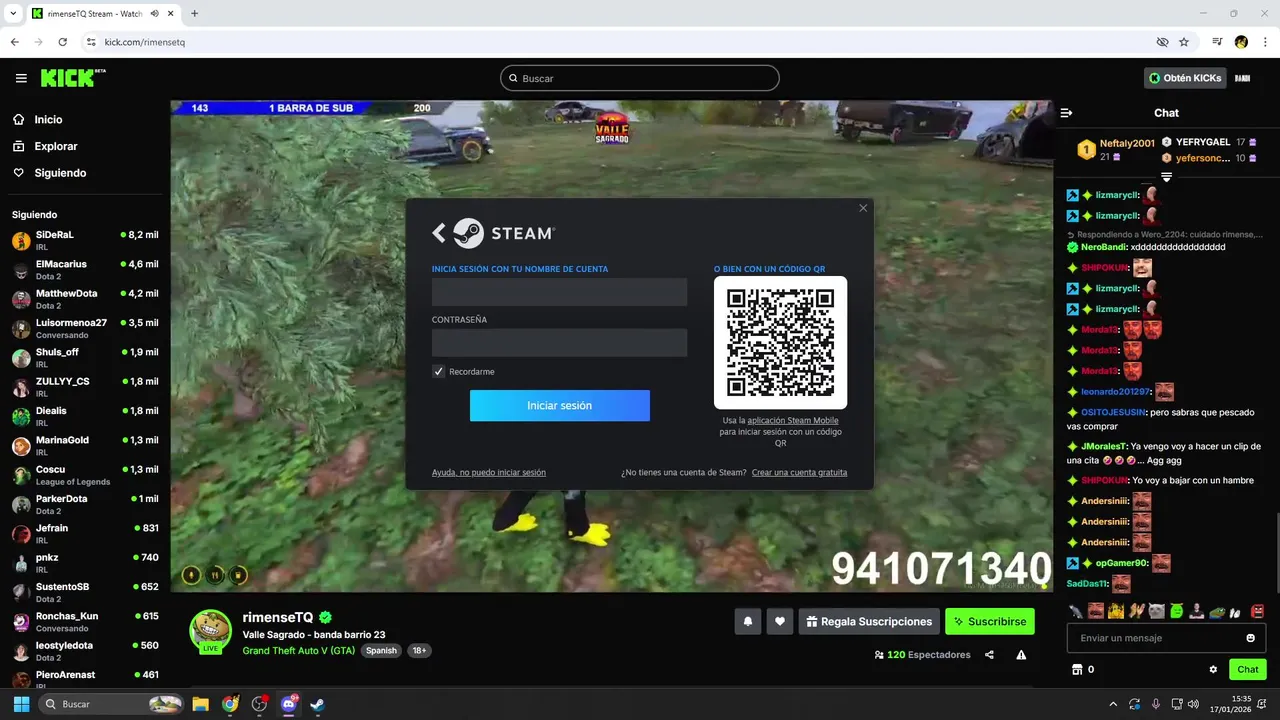This screenshot has width=1280, height=720.
Task: Toggle follow heart button for rimenseTQ
Action: pyautogui.click(x=780, y=621)
